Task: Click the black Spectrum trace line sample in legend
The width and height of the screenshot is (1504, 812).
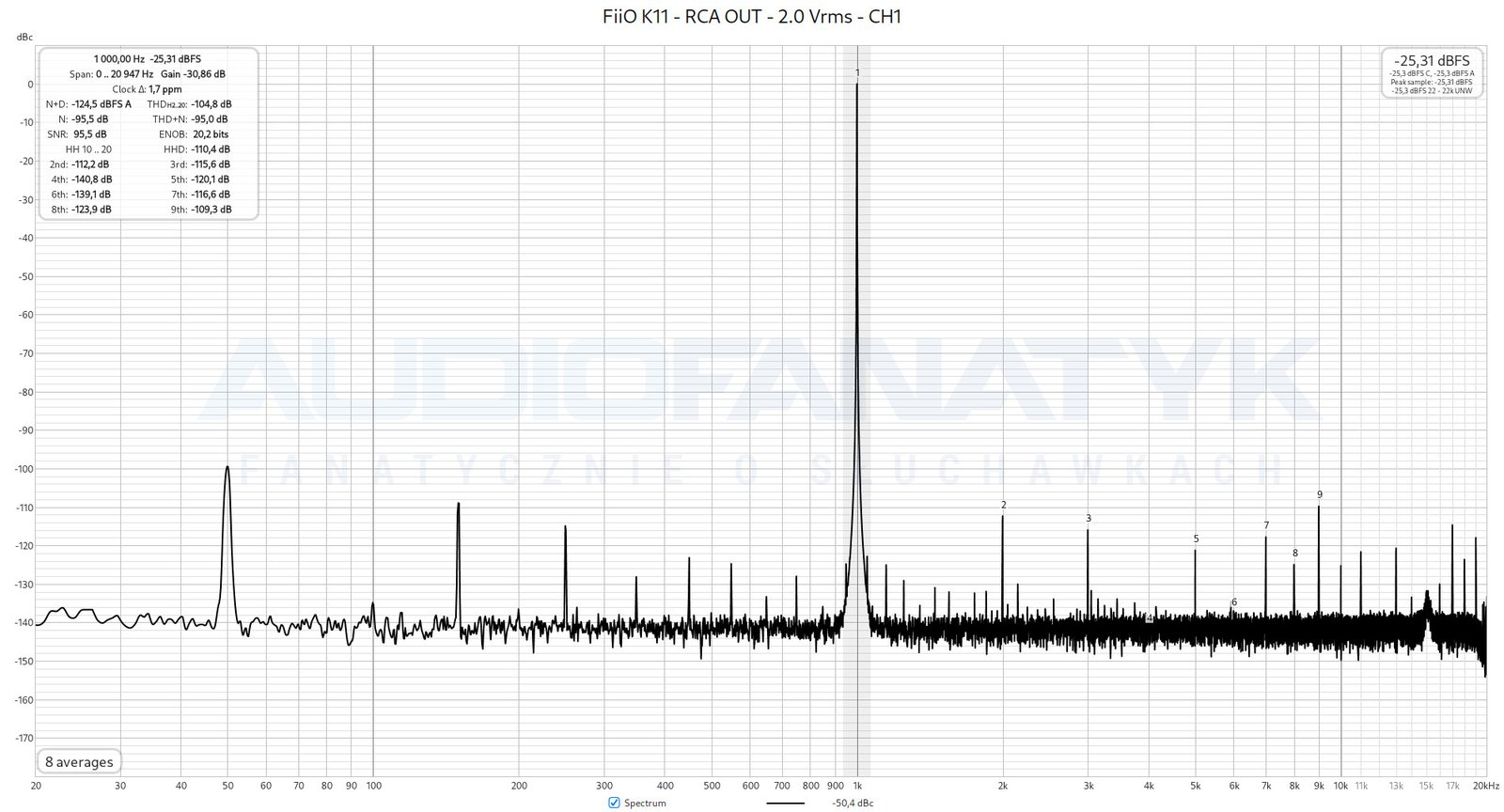Action: (785, 804)
